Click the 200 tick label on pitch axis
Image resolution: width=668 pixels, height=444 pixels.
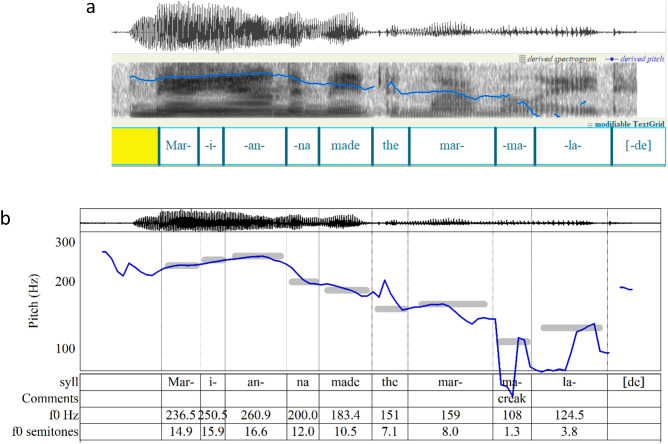65,282
